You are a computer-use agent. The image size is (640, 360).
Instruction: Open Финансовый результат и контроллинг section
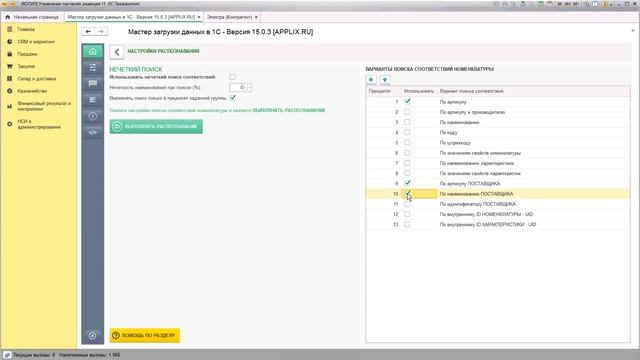coord(44,106)
